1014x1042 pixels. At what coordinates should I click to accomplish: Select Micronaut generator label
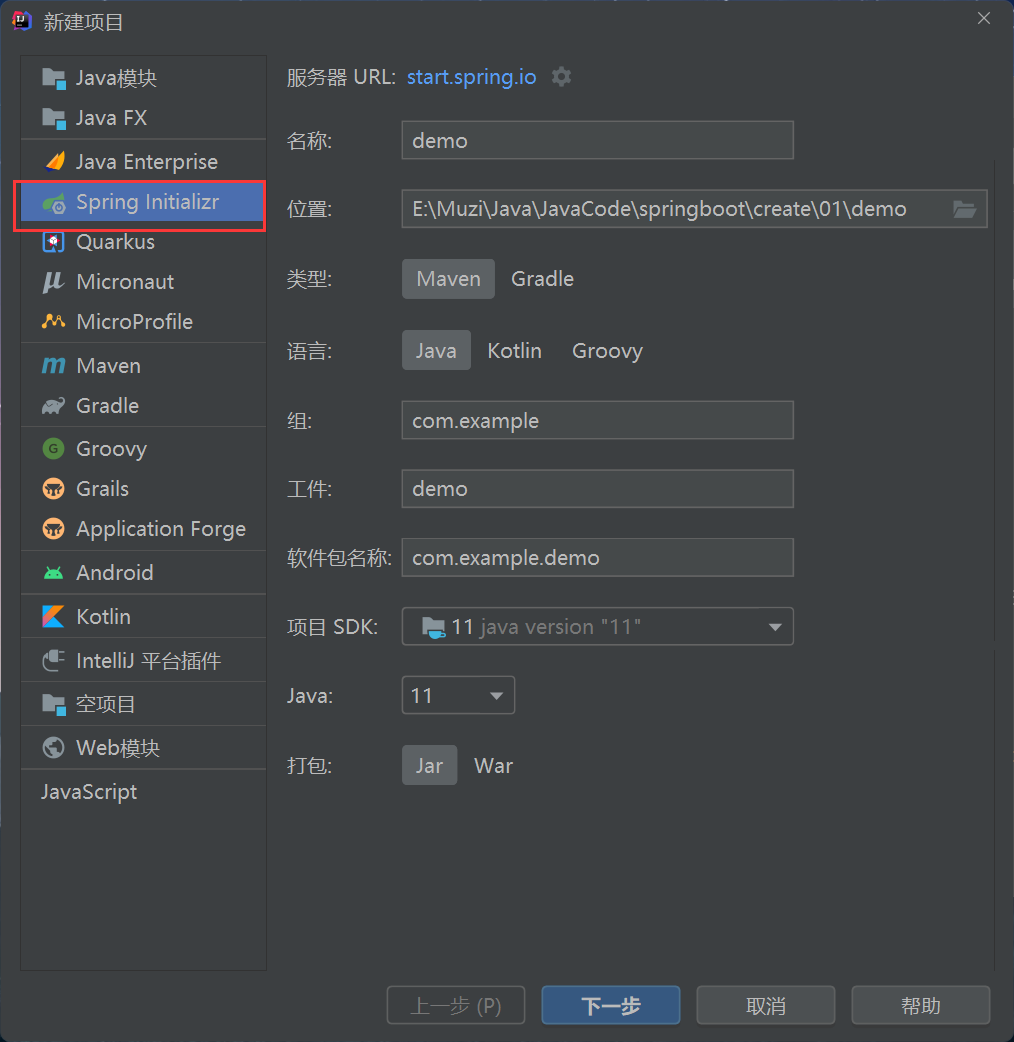125,282
